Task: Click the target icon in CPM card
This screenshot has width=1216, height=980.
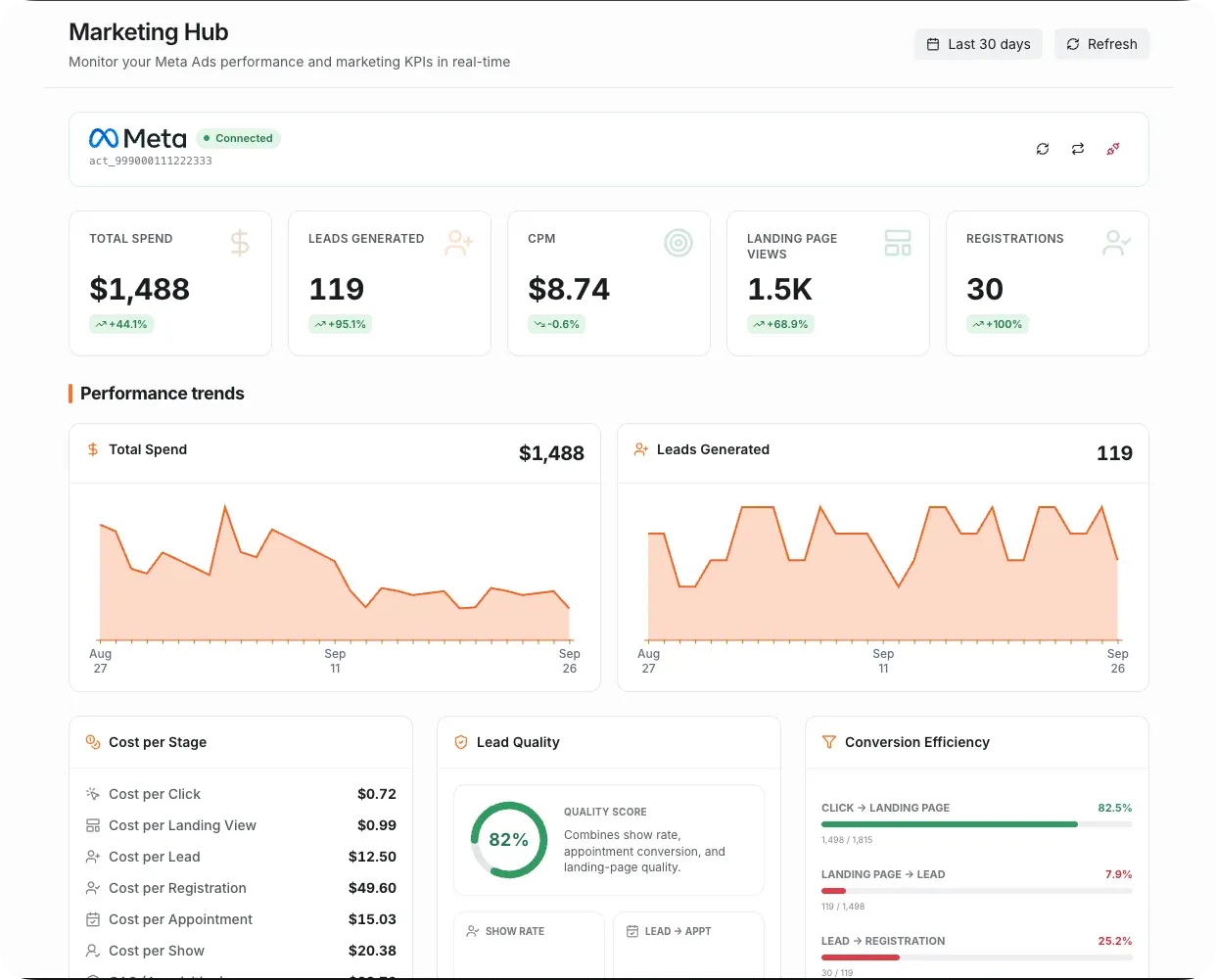Action: (x=678, y=243)
